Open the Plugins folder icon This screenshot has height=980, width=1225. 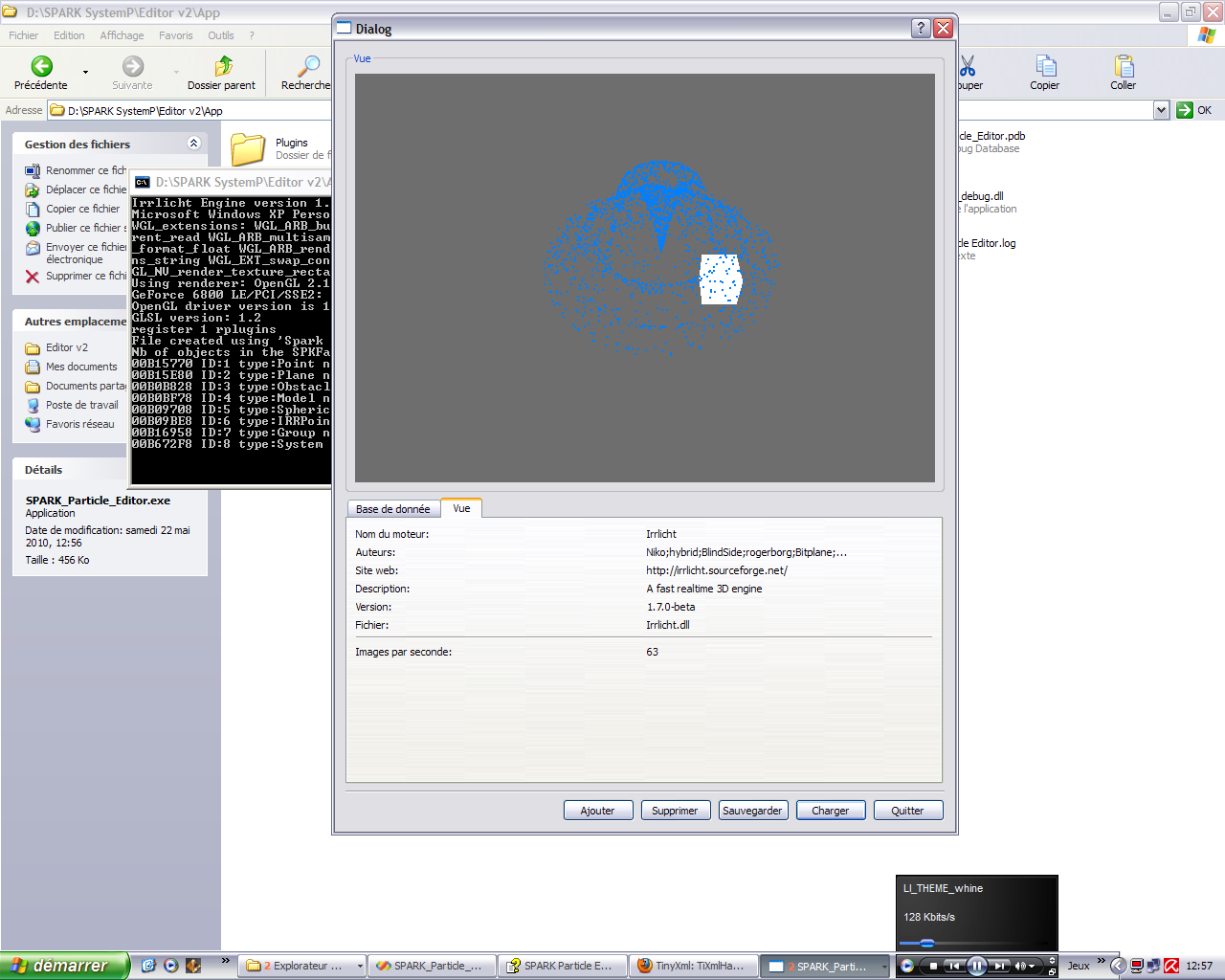[248, 149]
